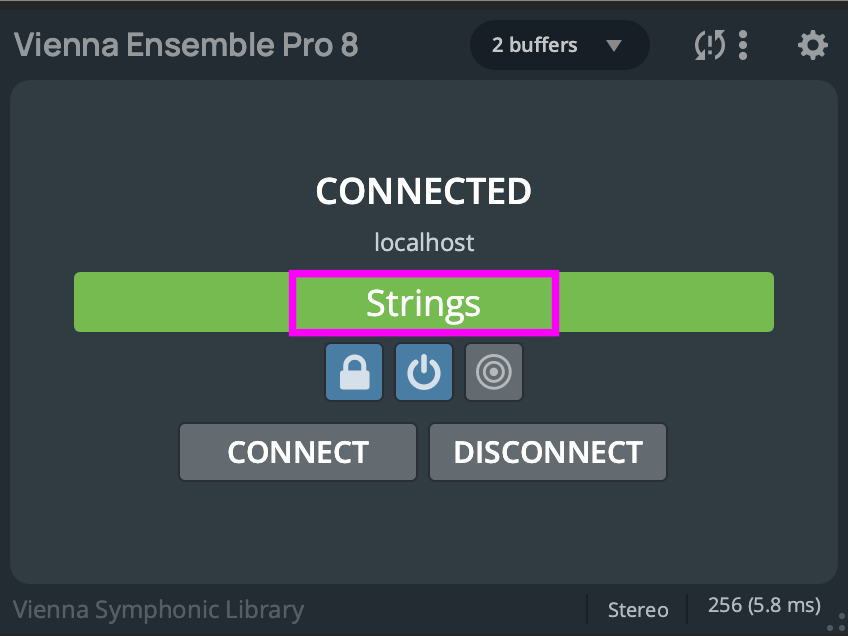This screenshot has height=636, width=849.
Task: Toggle the lock icon under Strings
Action: 354,372
